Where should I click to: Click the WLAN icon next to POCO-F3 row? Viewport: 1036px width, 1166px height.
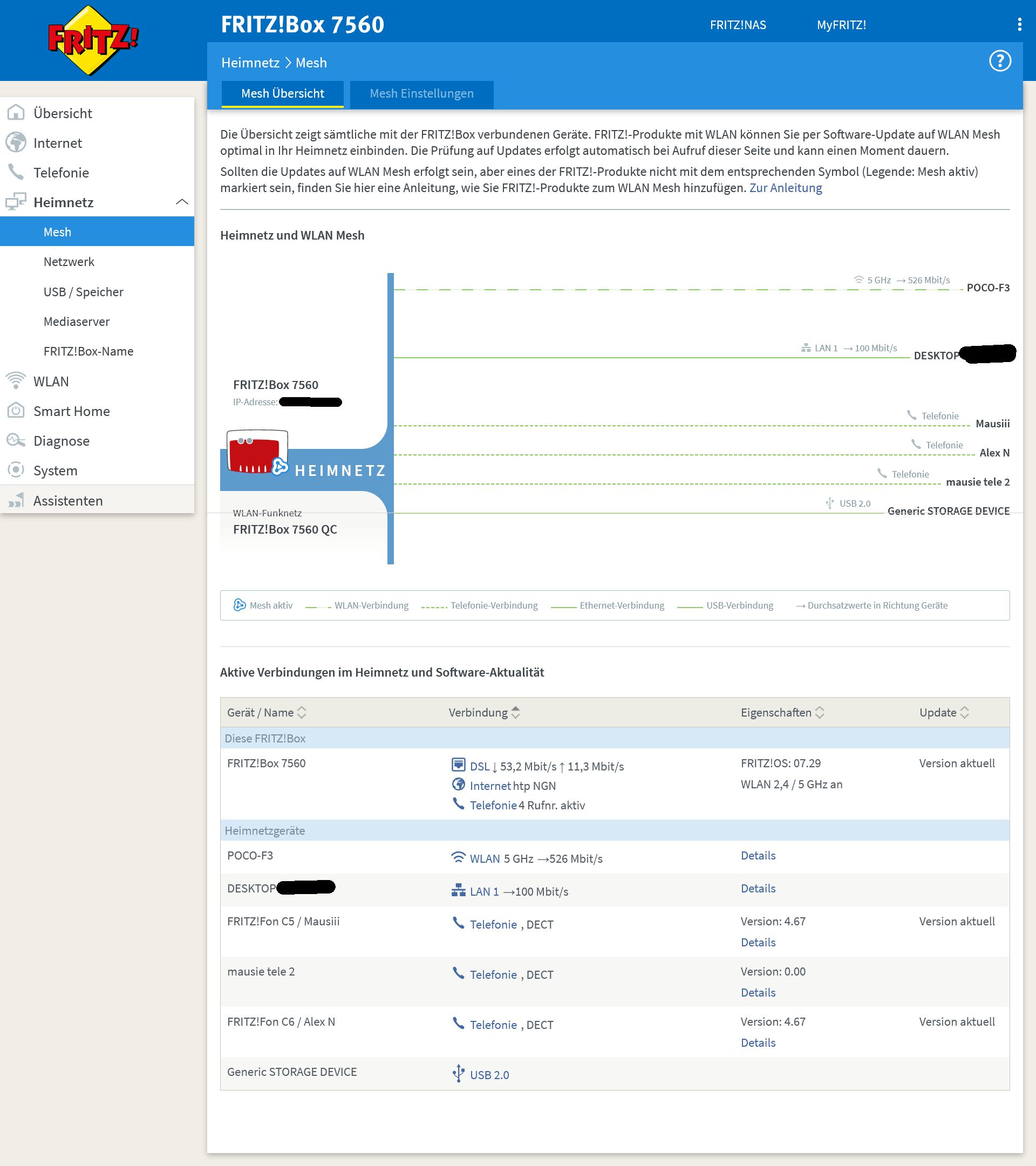point(458,857)
